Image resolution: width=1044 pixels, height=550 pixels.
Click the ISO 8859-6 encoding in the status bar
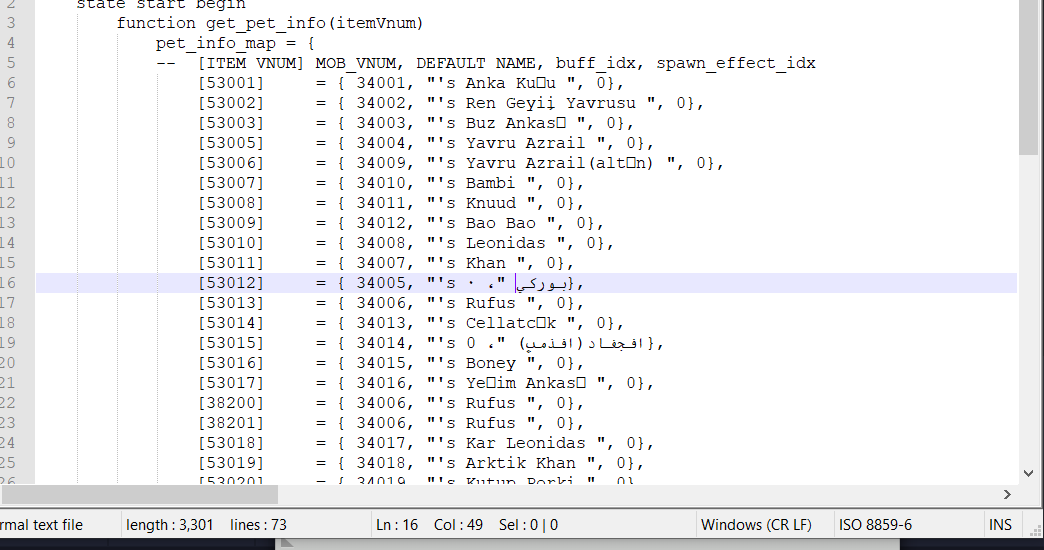(x=875, y=525)
